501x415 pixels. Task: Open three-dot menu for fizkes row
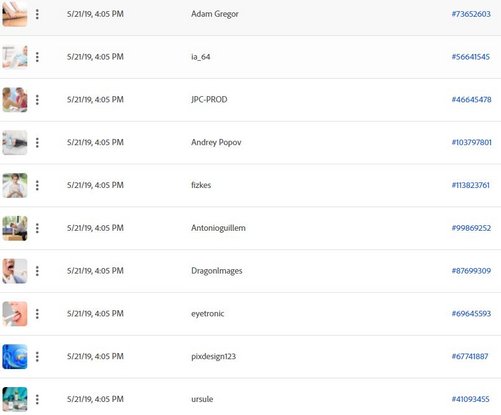(x=37, y=185)
